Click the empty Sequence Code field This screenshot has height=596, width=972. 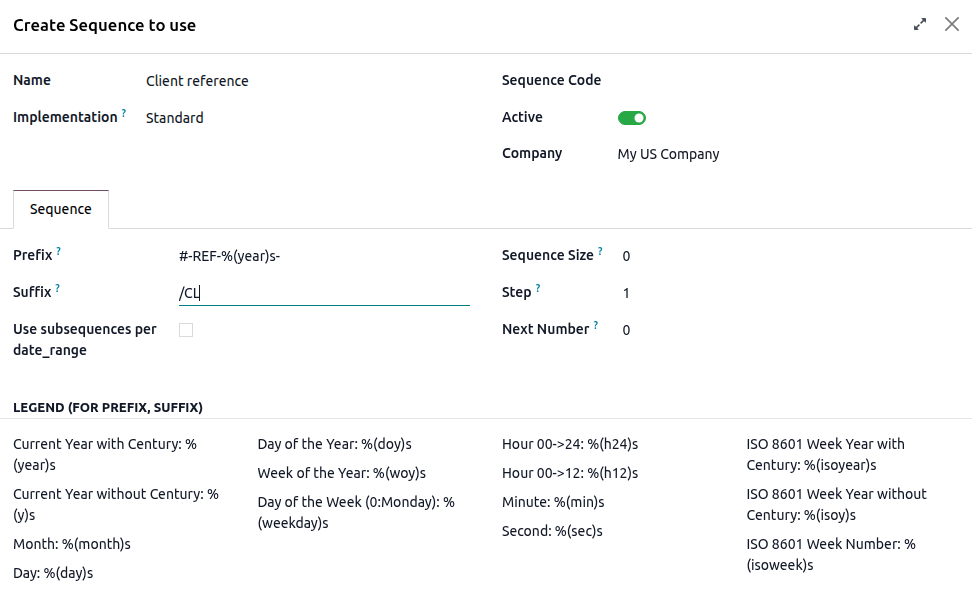[680, 80]
